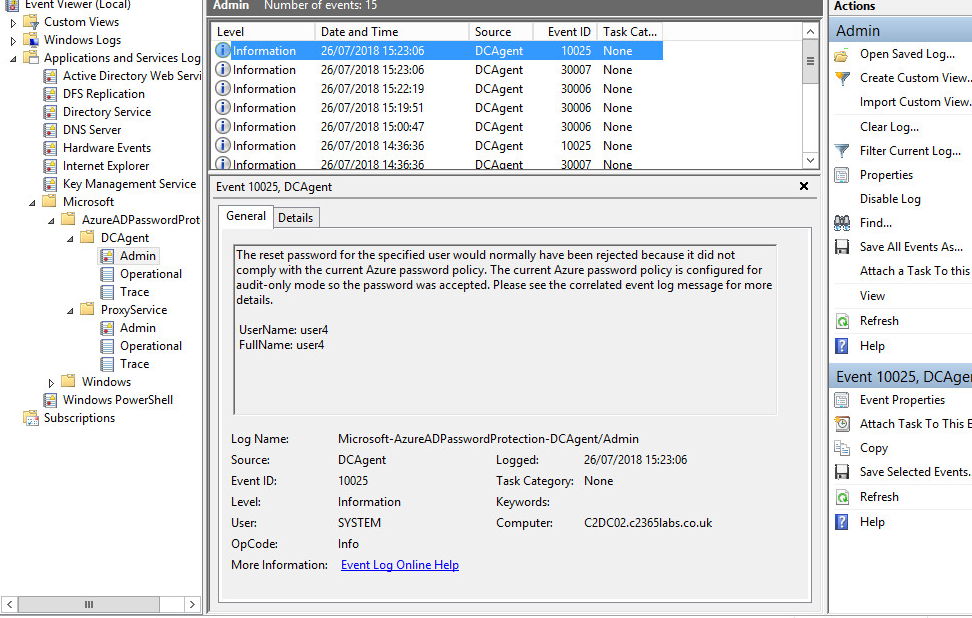The height and width of the screenshot is (618, 972).
Task: Click the Help question mark icon
Action: (843, 344)
